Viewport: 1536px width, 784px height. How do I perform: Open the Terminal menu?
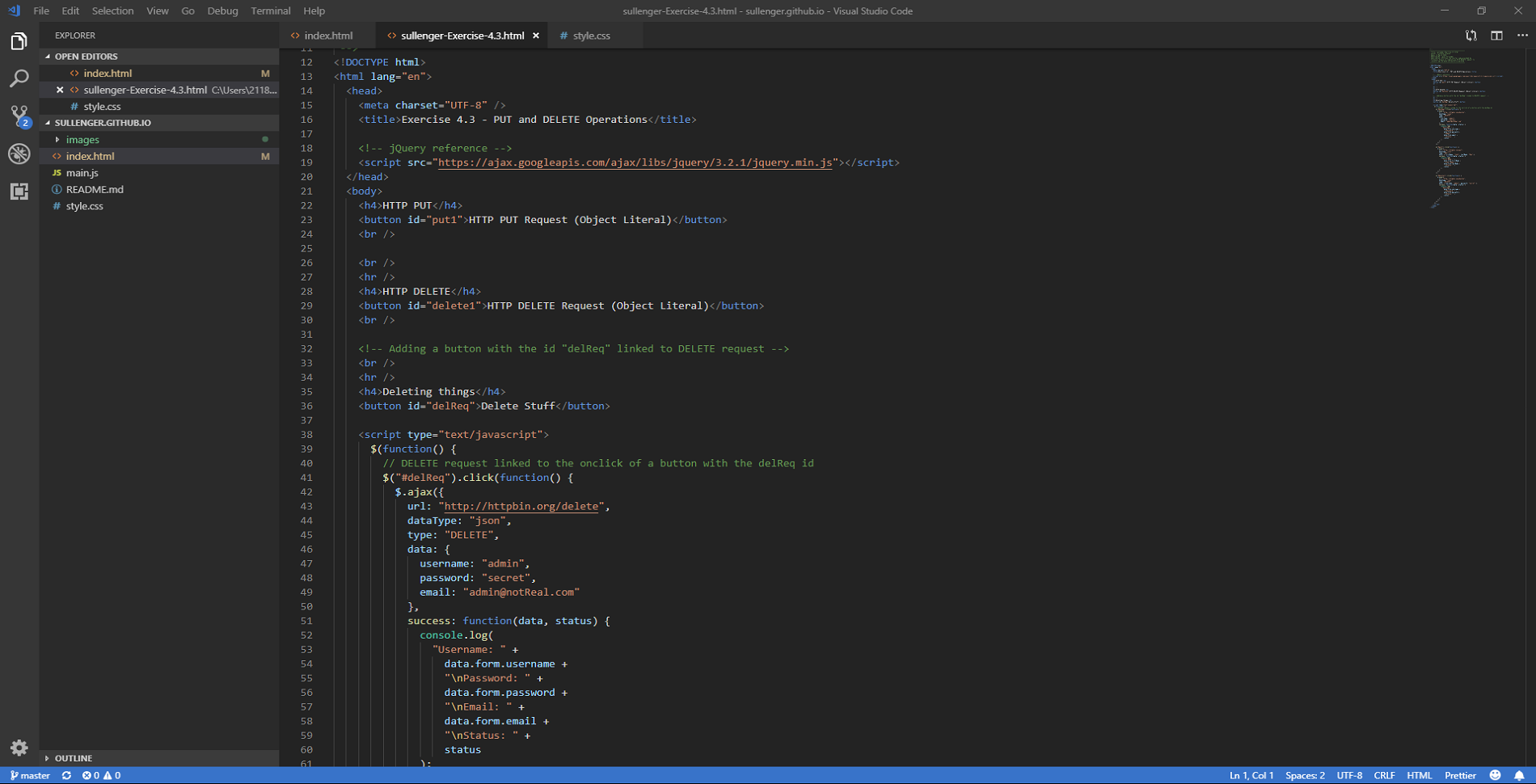tap(271, 11)
